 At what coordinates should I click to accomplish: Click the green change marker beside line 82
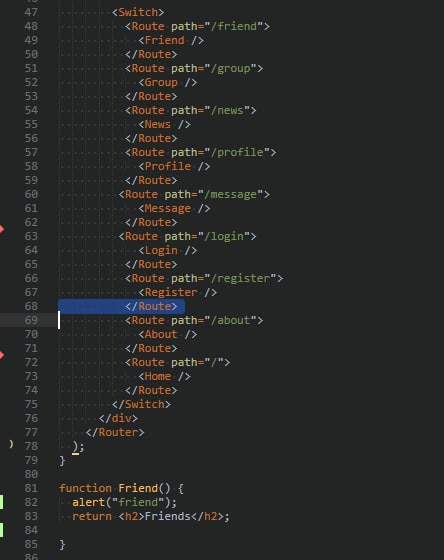2,502
